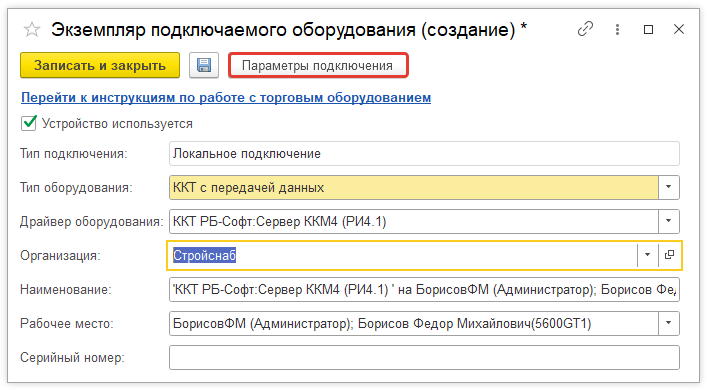Save record with the floppy disk icon
The width and height of the screenshot is (707, 390).
(204, 65)
